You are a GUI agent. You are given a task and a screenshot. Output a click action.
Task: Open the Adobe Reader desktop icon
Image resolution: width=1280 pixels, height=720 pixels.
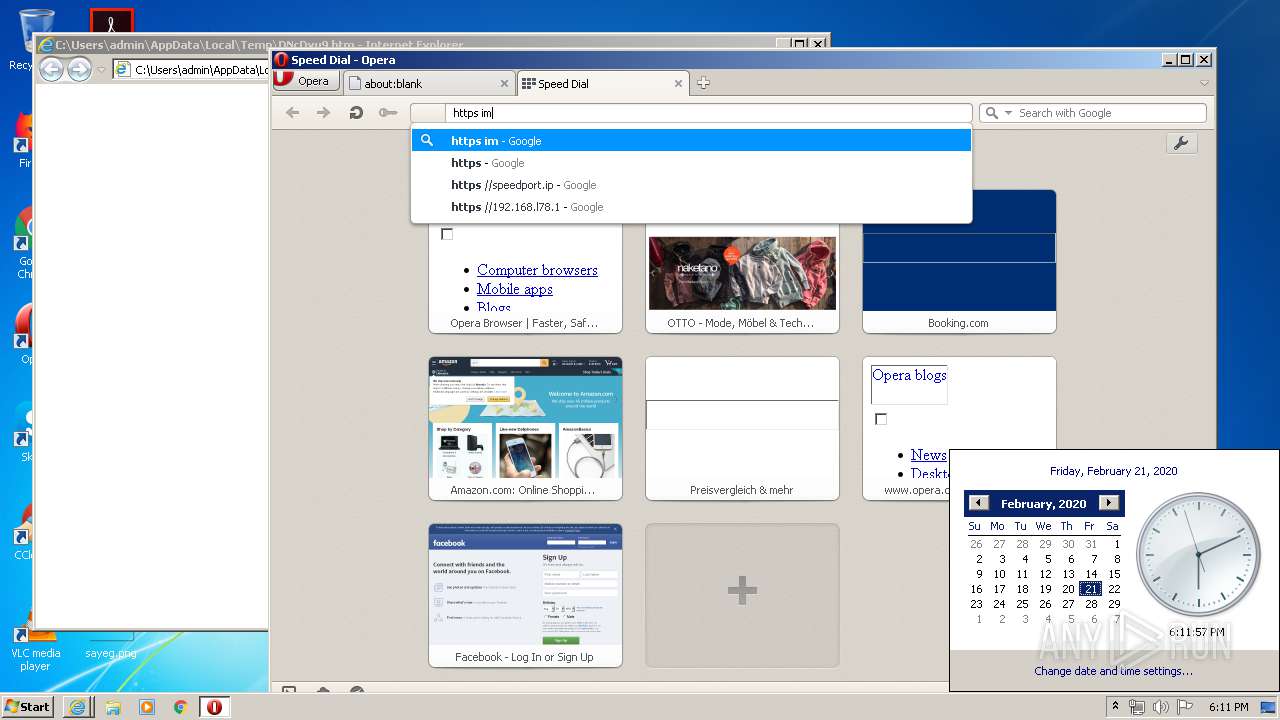112,21
